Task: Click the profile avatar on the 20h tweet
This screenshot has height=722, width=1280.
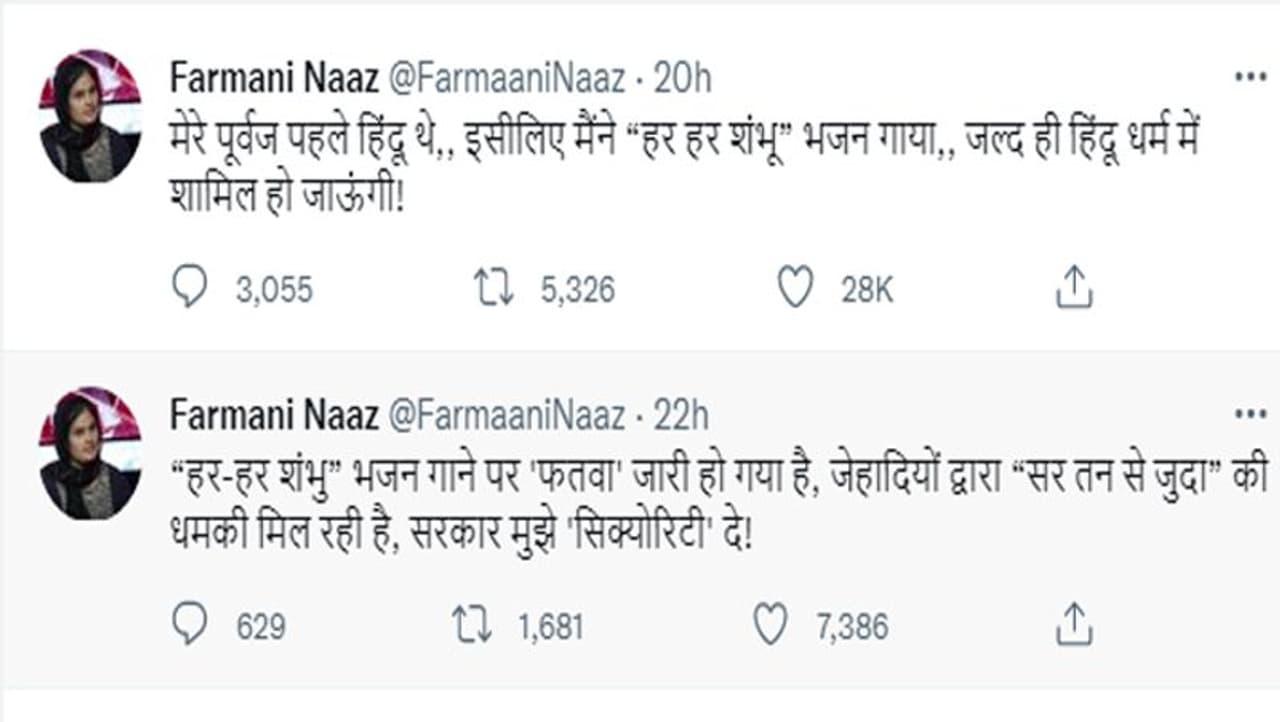Action: (x=89, y=115)
